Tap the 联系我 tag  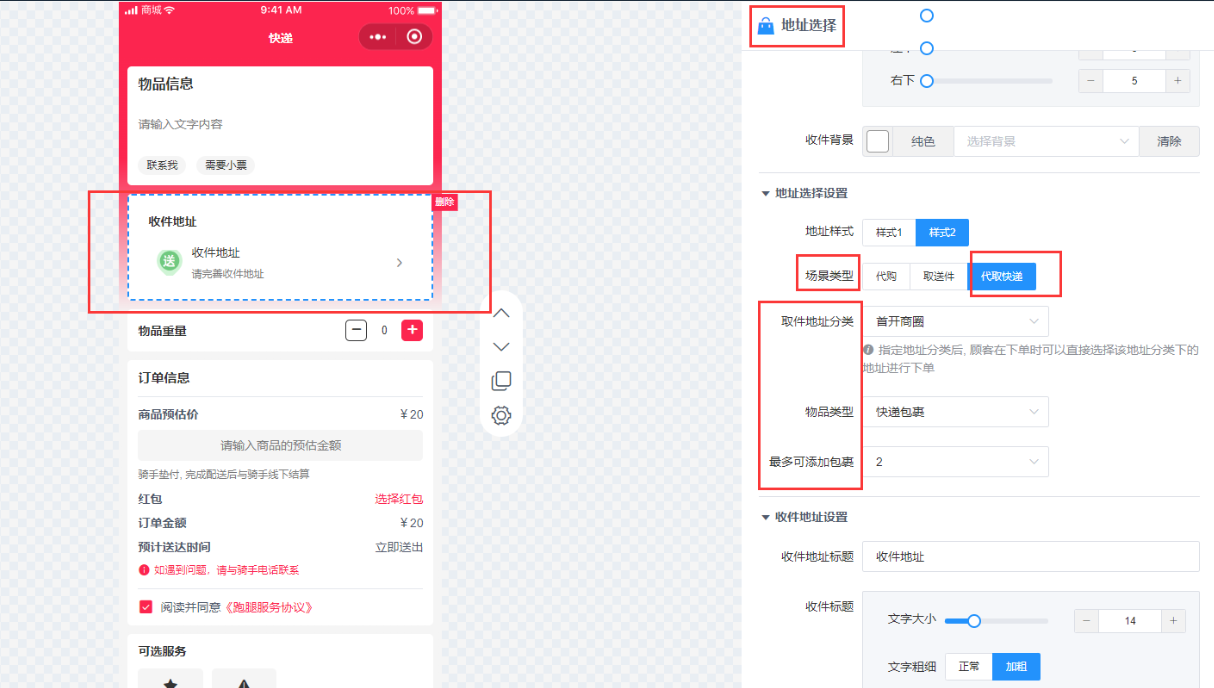(x=162, y=165)
